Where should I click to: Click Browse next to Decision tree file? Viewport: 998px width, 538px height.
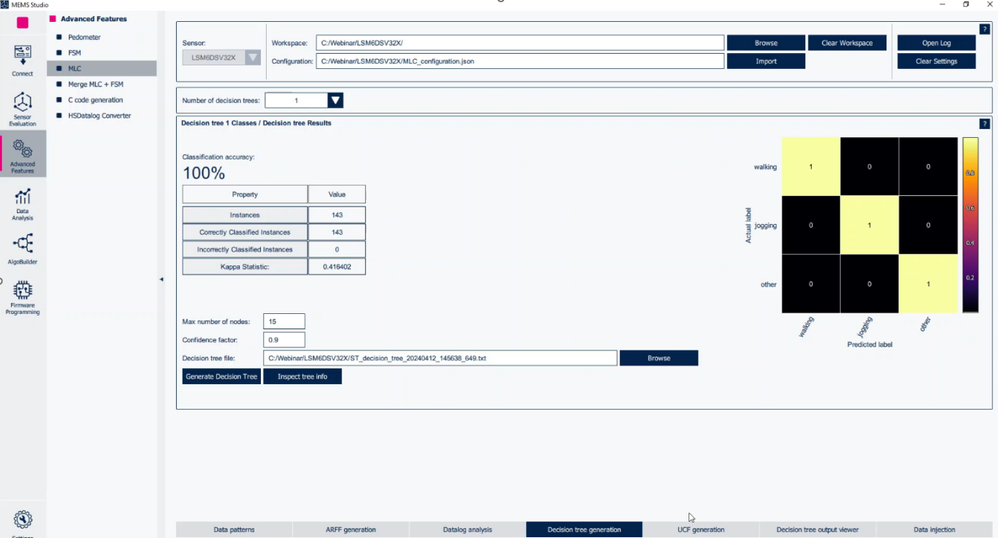(659, 358)
